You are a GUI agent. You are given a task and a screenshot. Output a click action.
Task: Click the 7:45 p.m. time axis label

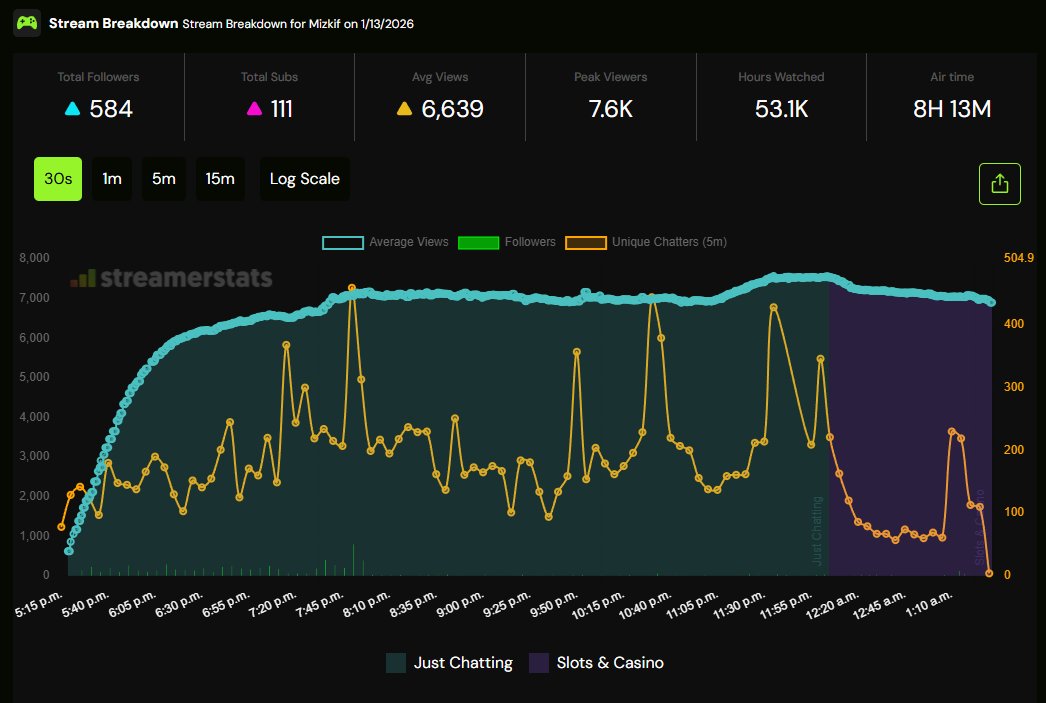pos(320,604)
